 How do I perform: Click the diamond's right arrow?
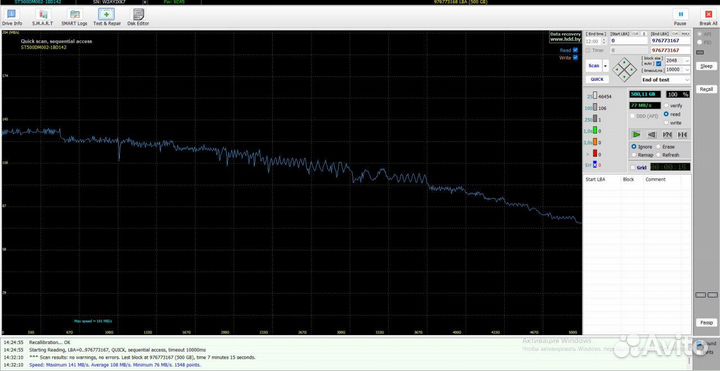632,70
